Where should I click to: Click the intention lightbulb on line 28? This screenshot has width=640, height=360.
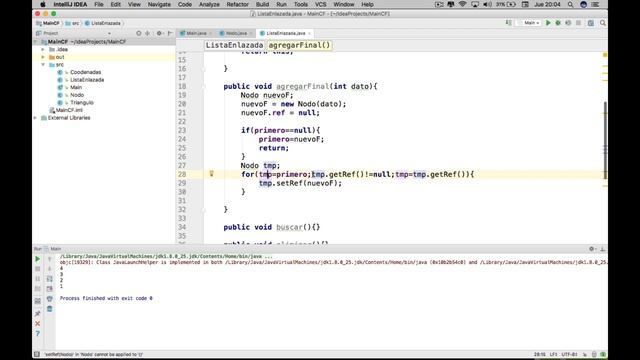pyautogui.click(x=211, y=174)
